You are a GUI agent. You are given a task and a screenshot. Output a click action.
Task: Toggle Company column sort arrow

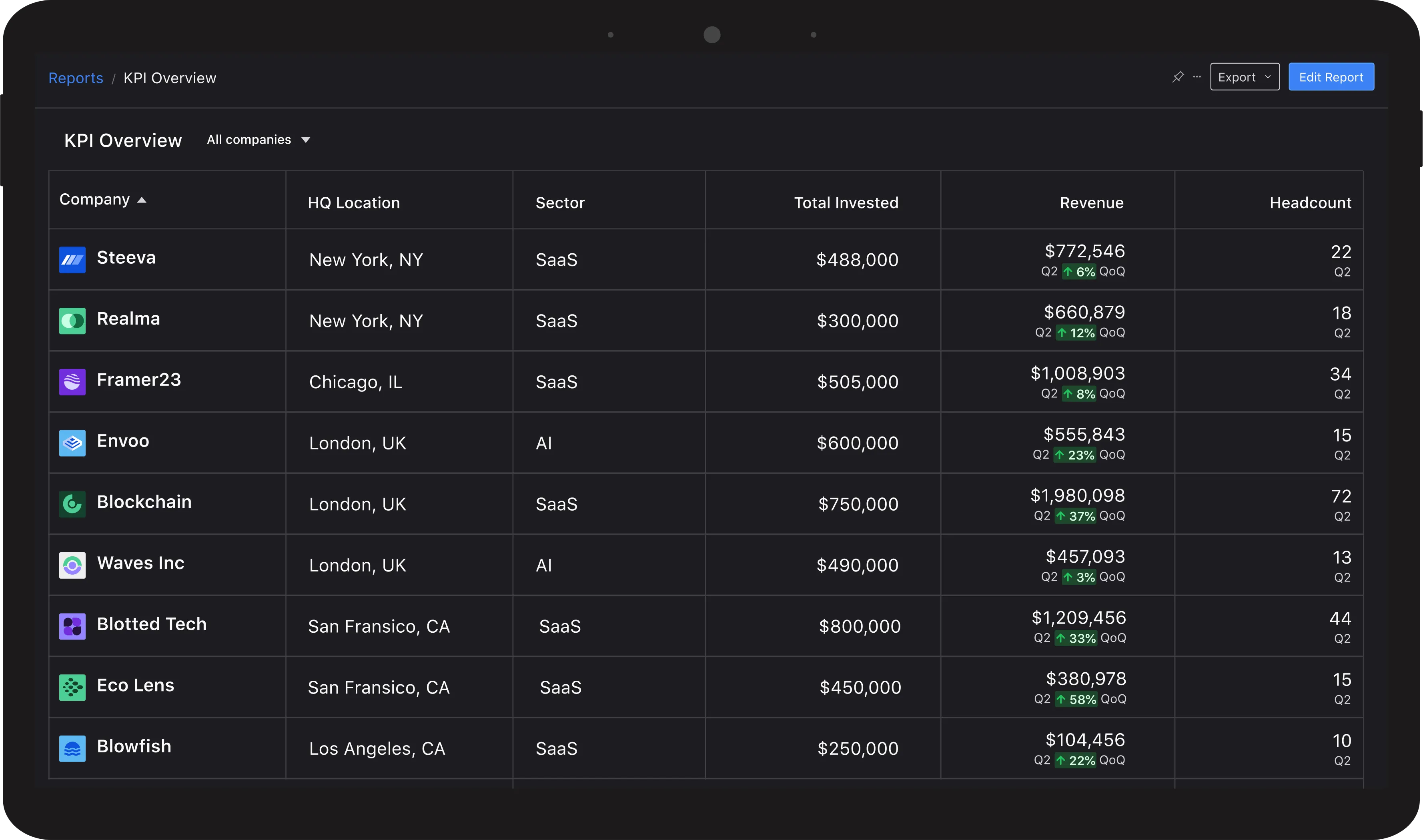pyautogui.click(x=142, y=200)
